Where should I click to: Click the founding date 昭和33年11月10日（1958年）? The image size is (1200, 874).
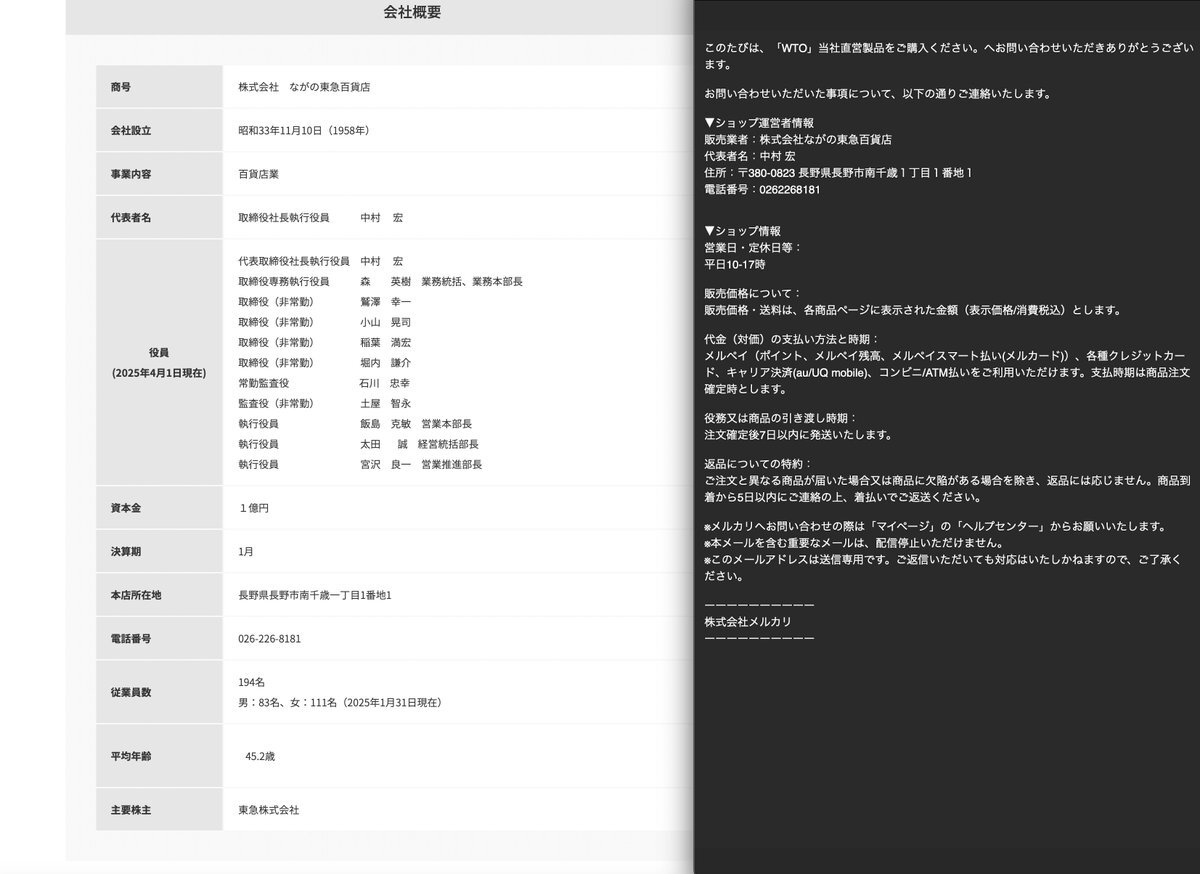307,131
